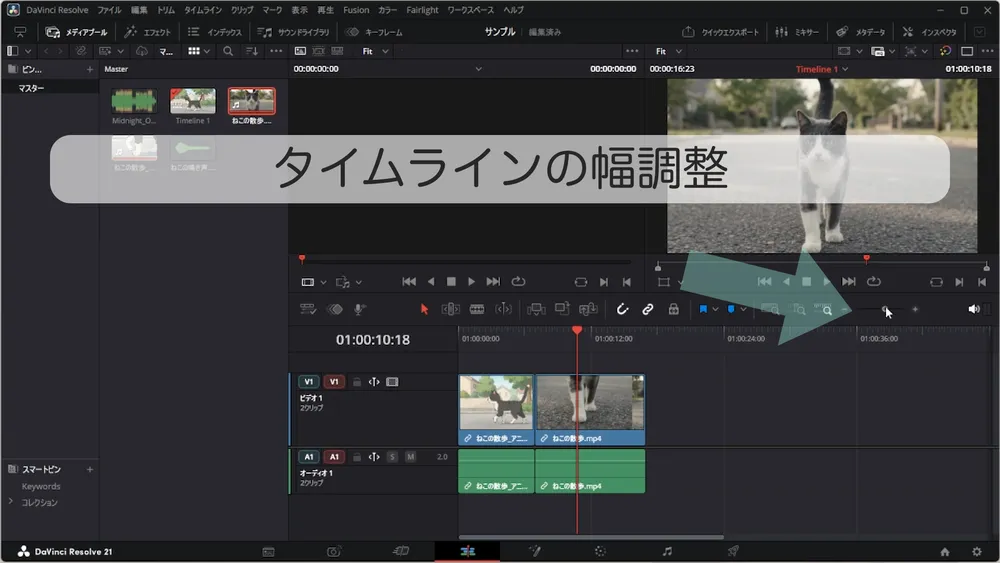Click the voiceover microphone icon

[x=360, y=309]
